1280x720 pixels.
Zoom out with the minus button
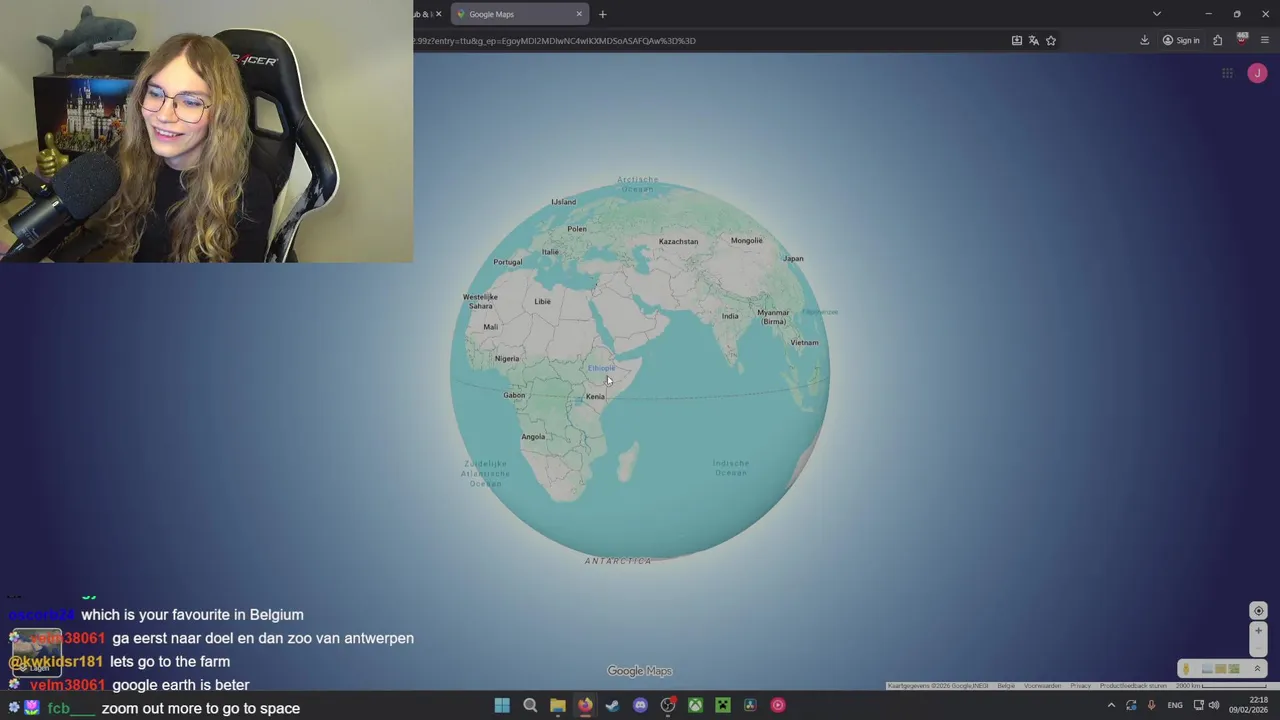tap(1259, 648)
